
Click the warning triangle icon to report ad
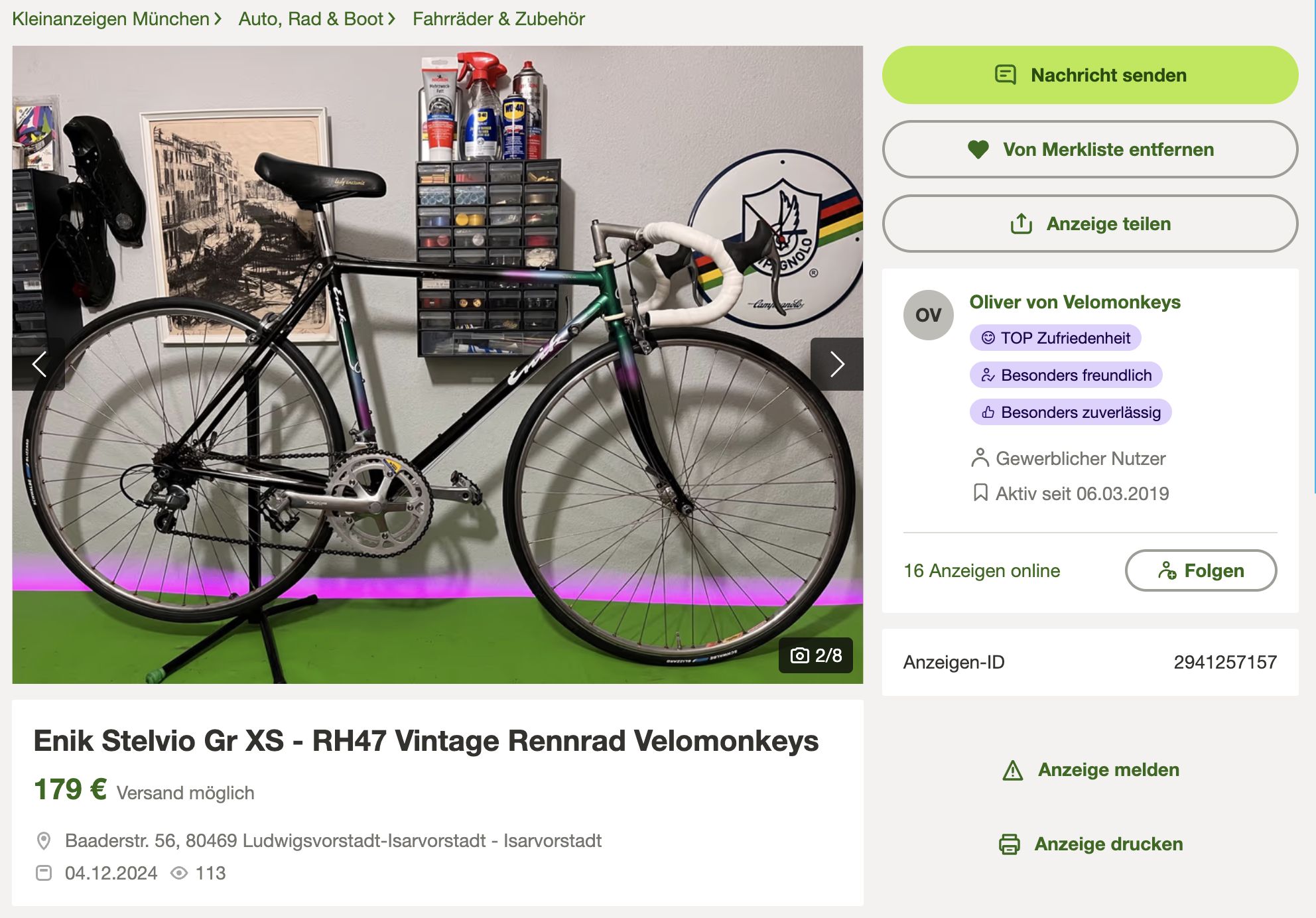pos(1013,770)
